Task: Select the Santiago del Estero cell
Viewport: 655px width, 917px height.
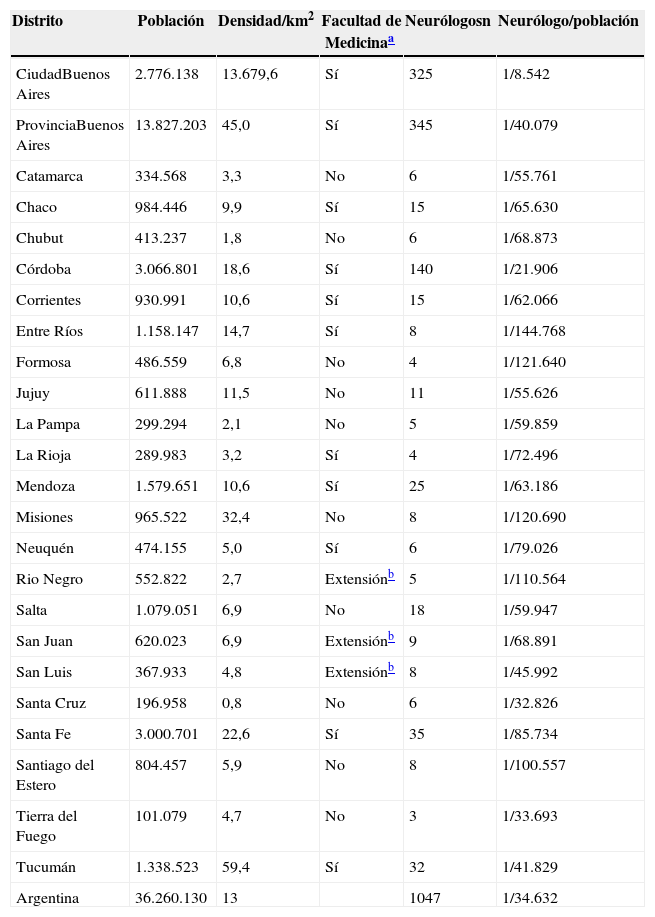Action: point(55,774)
